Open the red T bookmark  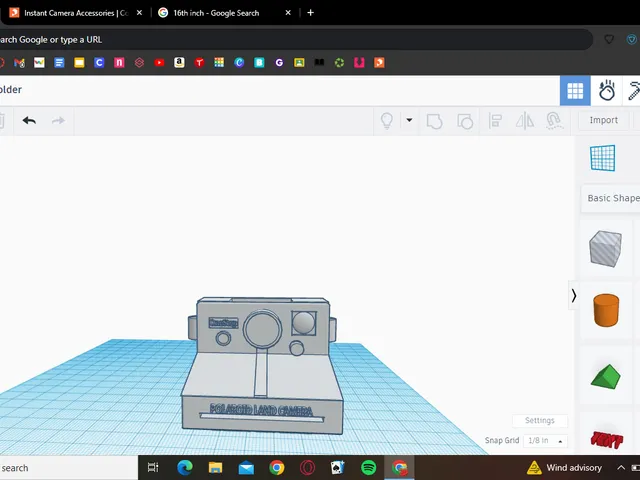pos(199,62)
